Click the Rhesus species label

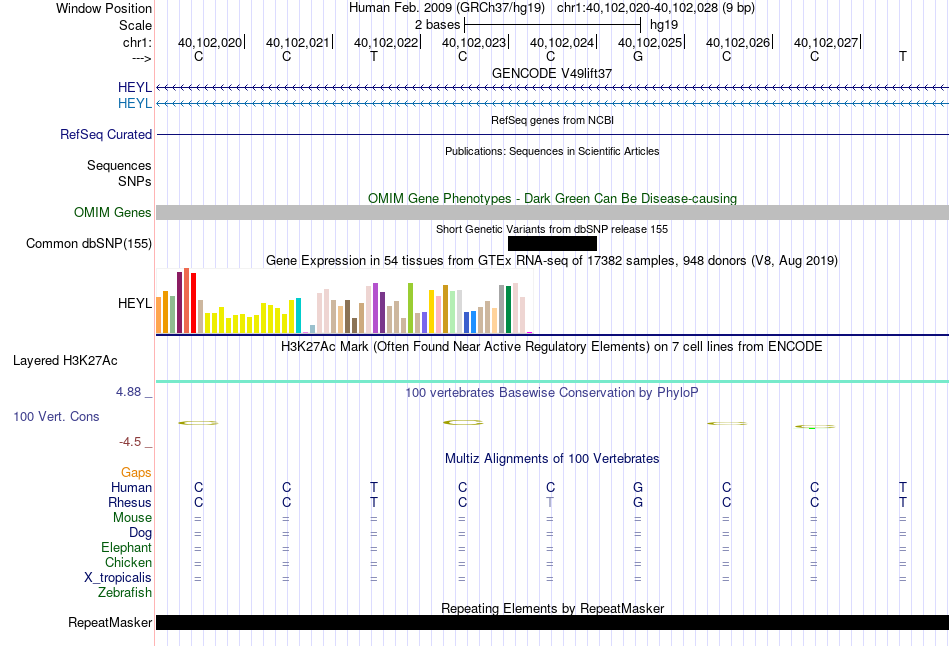(130, 502)
